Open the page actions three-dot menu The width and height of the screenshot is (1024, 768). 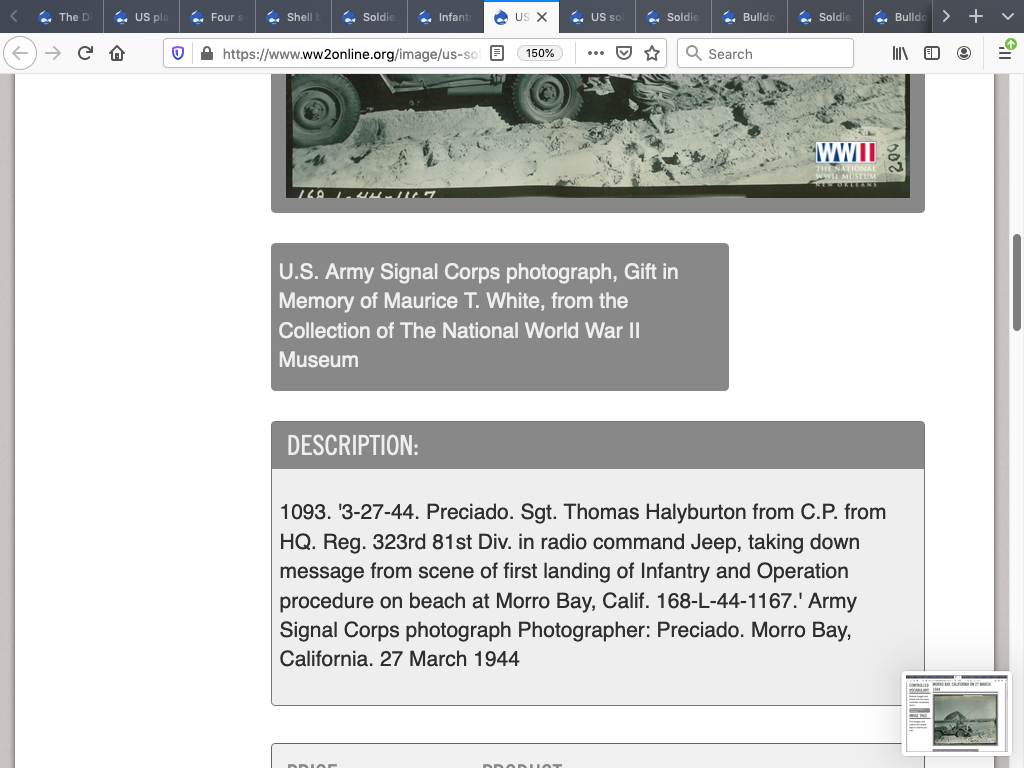pyautogui.click(x=596, y=54)
